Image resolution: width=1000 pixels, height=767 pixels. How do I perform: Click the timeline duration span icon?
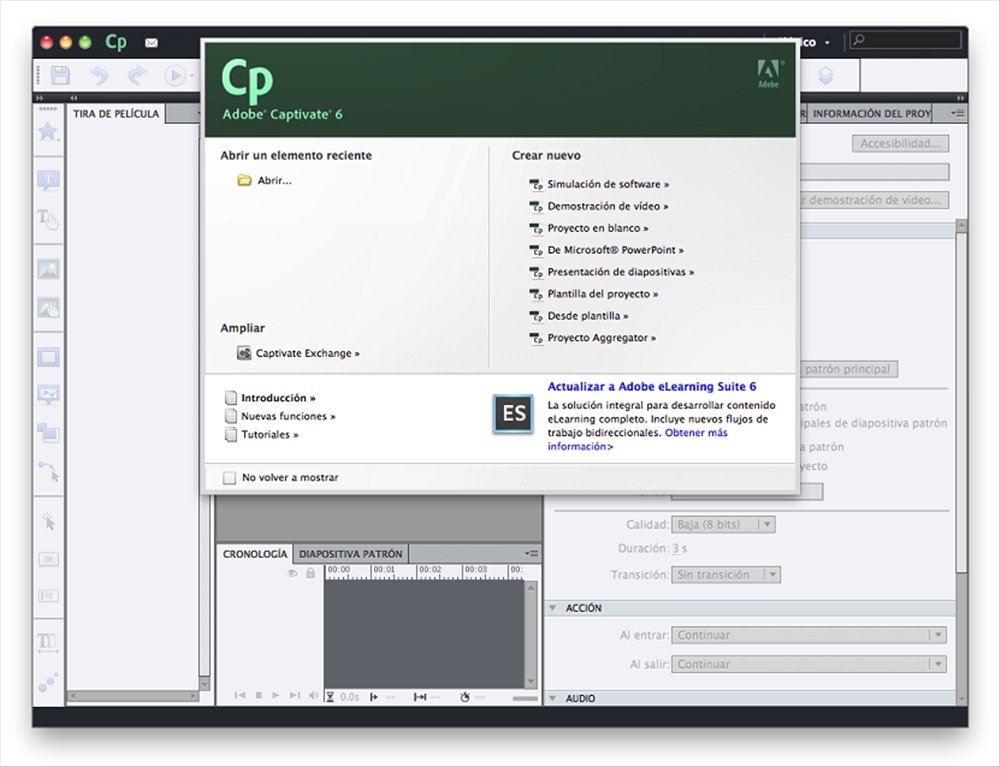pos(420,697)
